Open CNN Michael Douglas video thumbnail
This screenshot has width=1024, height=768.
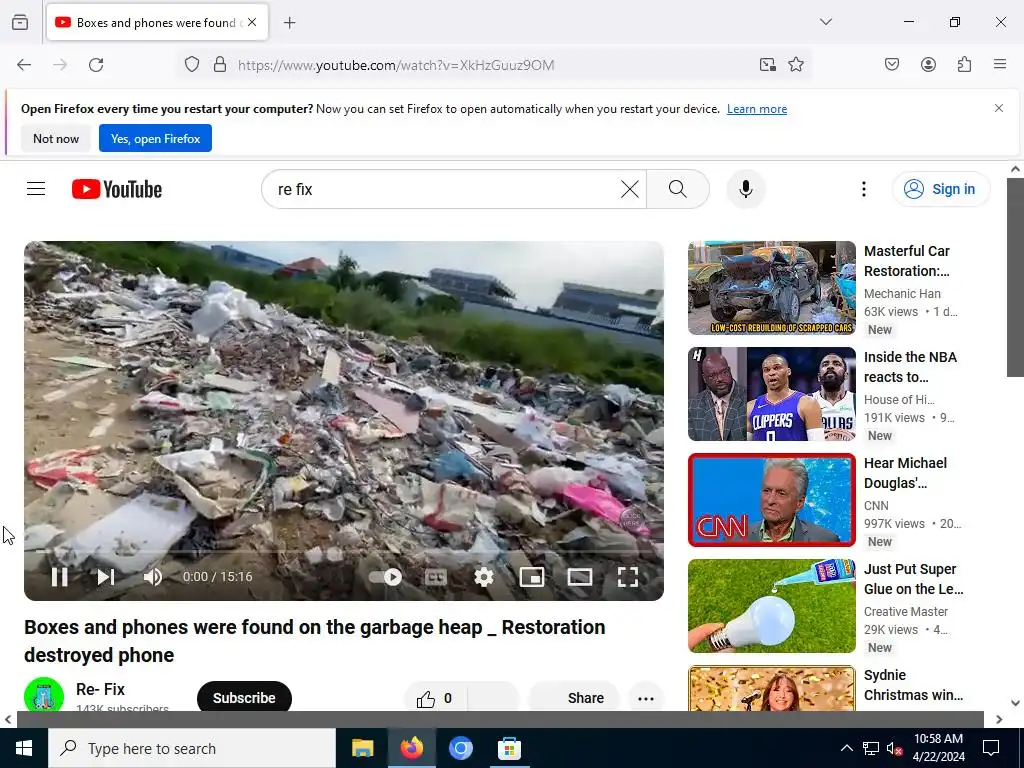click(771, 500)
